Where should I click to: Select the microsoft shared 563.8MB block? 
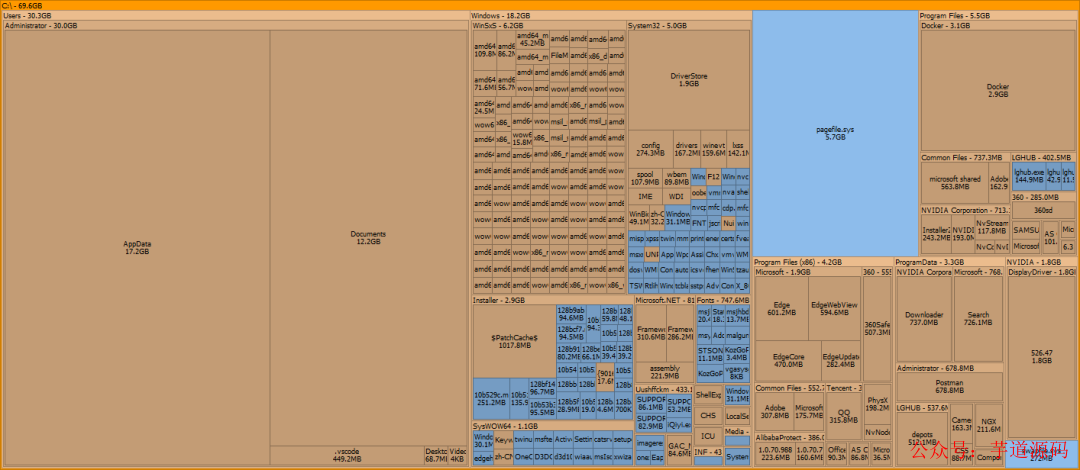coord(955,183)
